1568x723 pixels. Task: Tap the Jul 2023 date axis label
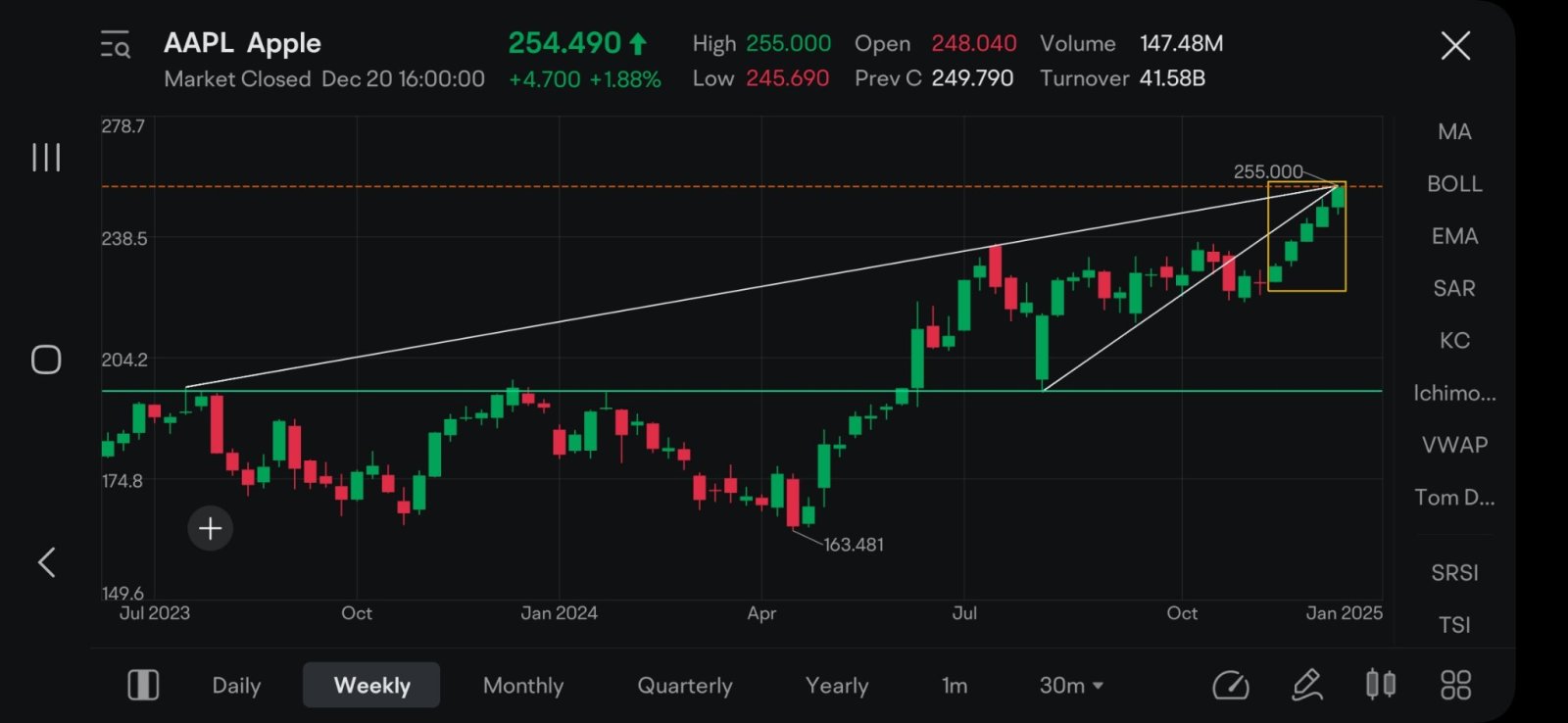(154, 613)
